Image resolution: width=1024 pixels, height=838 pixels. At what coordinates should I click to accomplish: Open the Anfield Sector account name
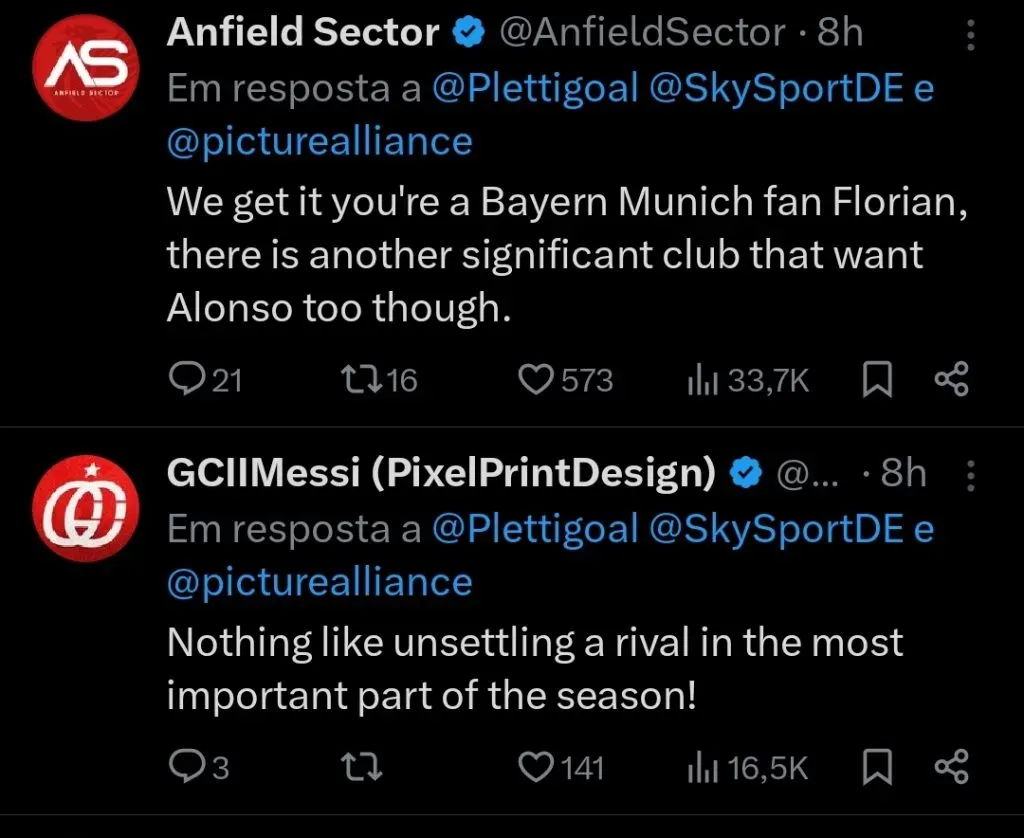303,33
